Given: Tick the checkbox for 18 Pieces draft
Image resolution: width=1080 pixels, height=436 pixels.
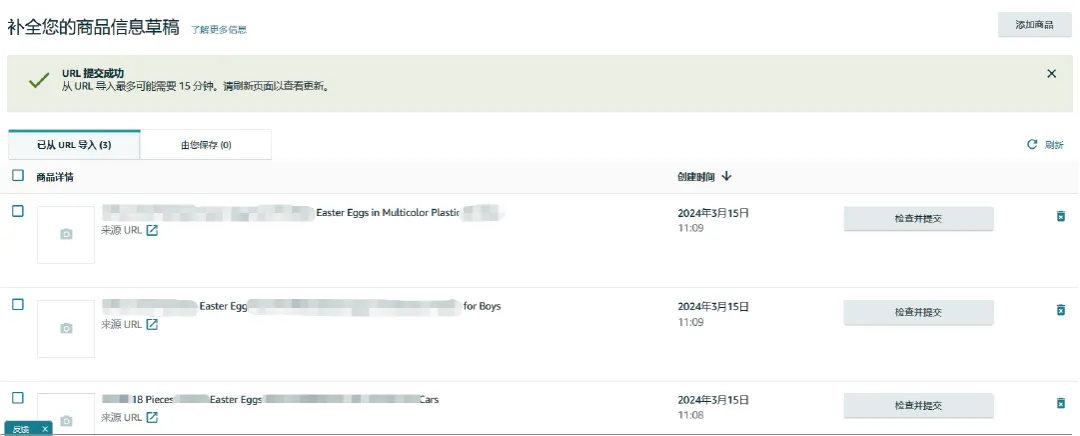Looking at the screenshot, I should pyautogui.click(x=18, y=398).
